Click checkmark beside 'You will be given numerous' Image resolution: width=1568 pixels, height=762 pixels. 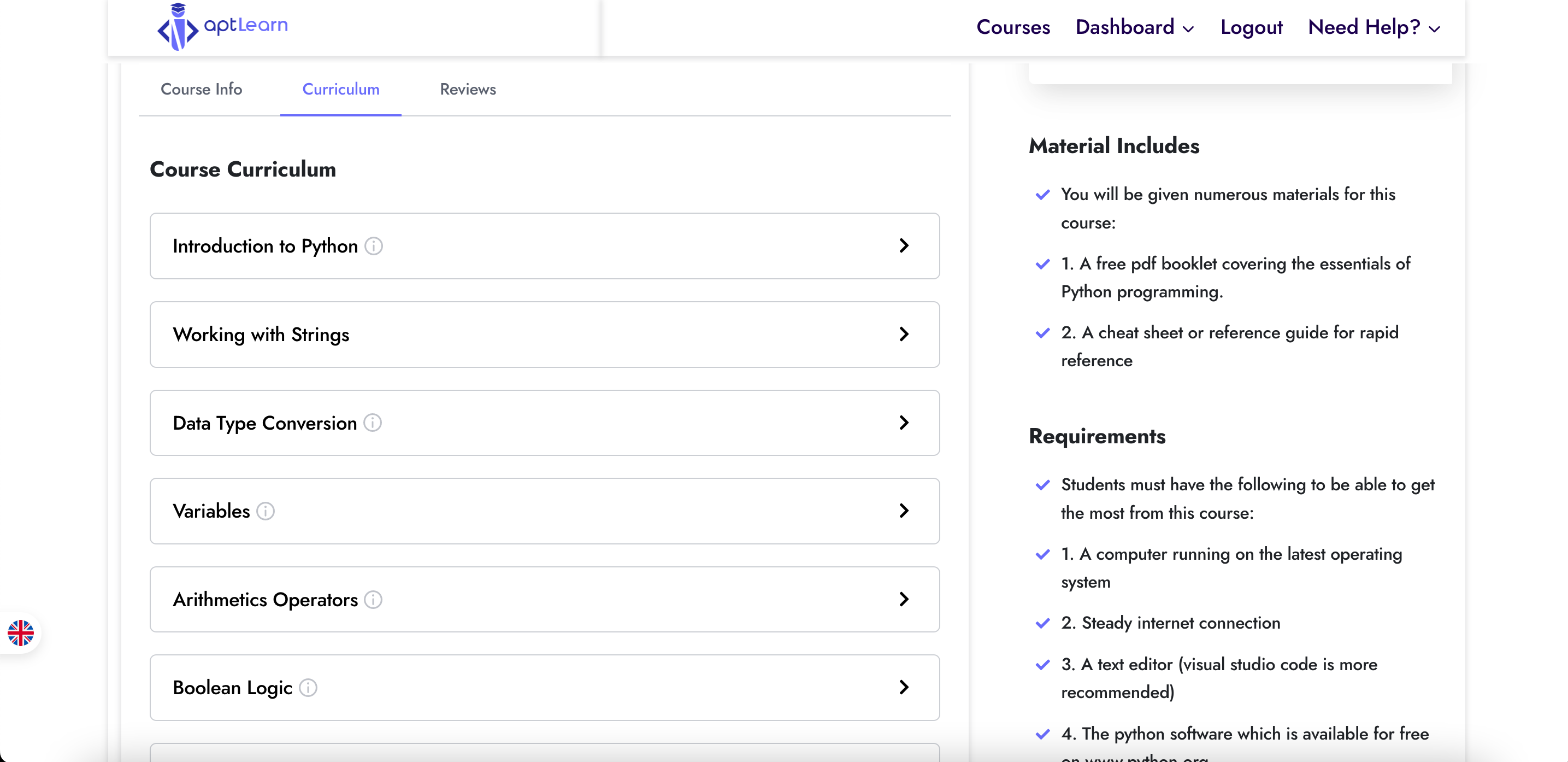tap(1043, 194)
